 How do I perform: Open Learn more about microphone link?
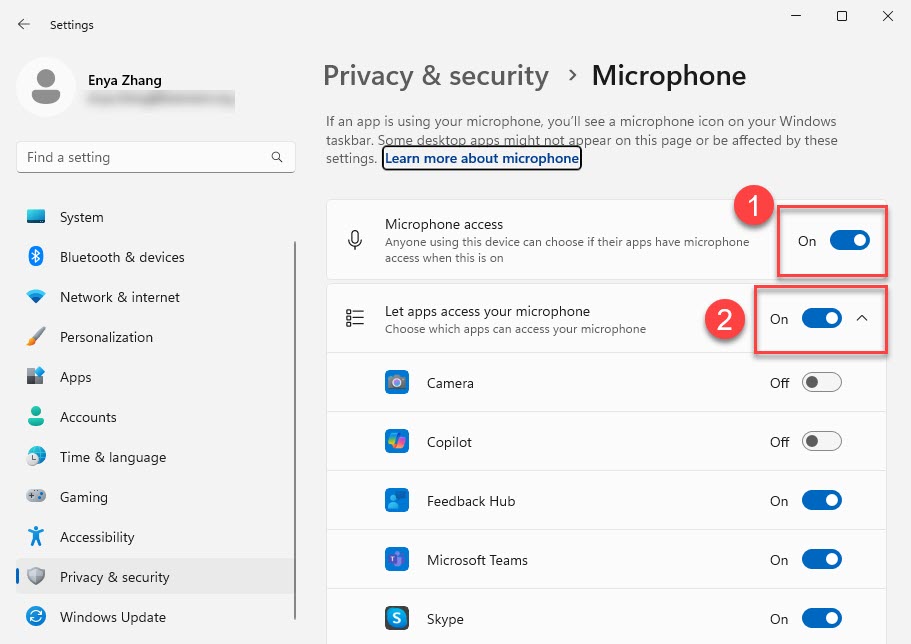tap(481, 158)
